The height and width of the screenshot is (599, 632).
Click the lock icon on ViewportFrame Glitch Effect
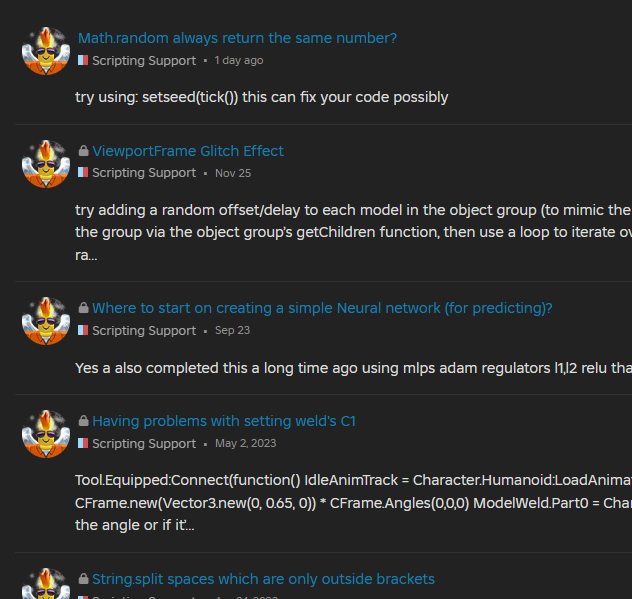83,151
